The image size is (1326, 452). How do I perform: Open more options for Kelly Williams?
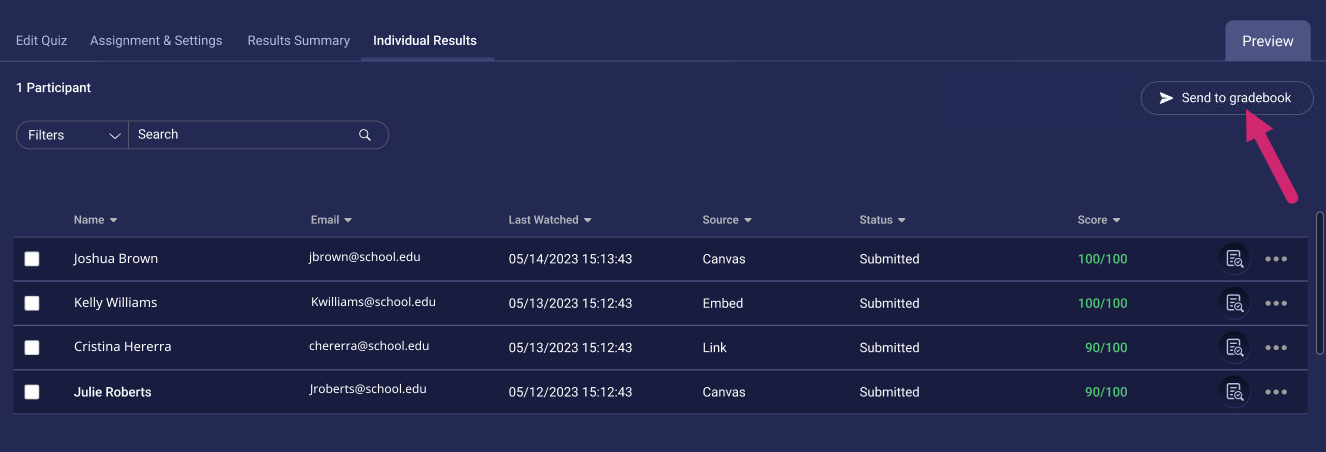(1276, 303)
